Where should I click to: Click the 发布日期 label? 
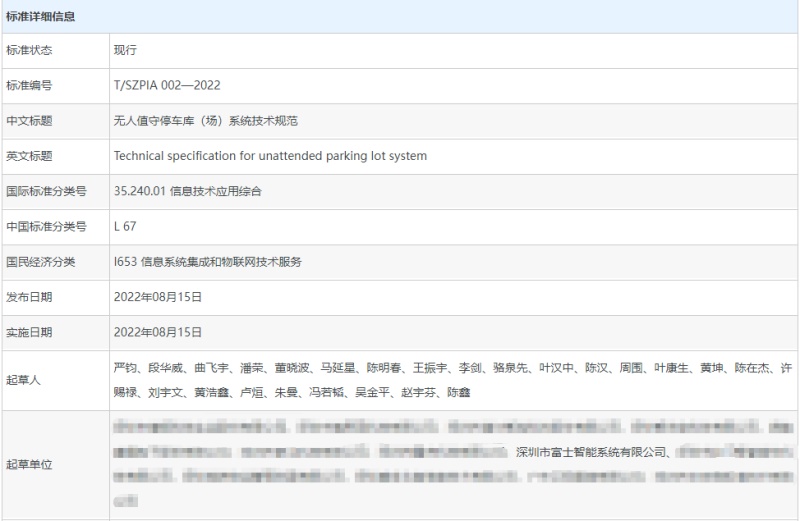pos(29,297)
